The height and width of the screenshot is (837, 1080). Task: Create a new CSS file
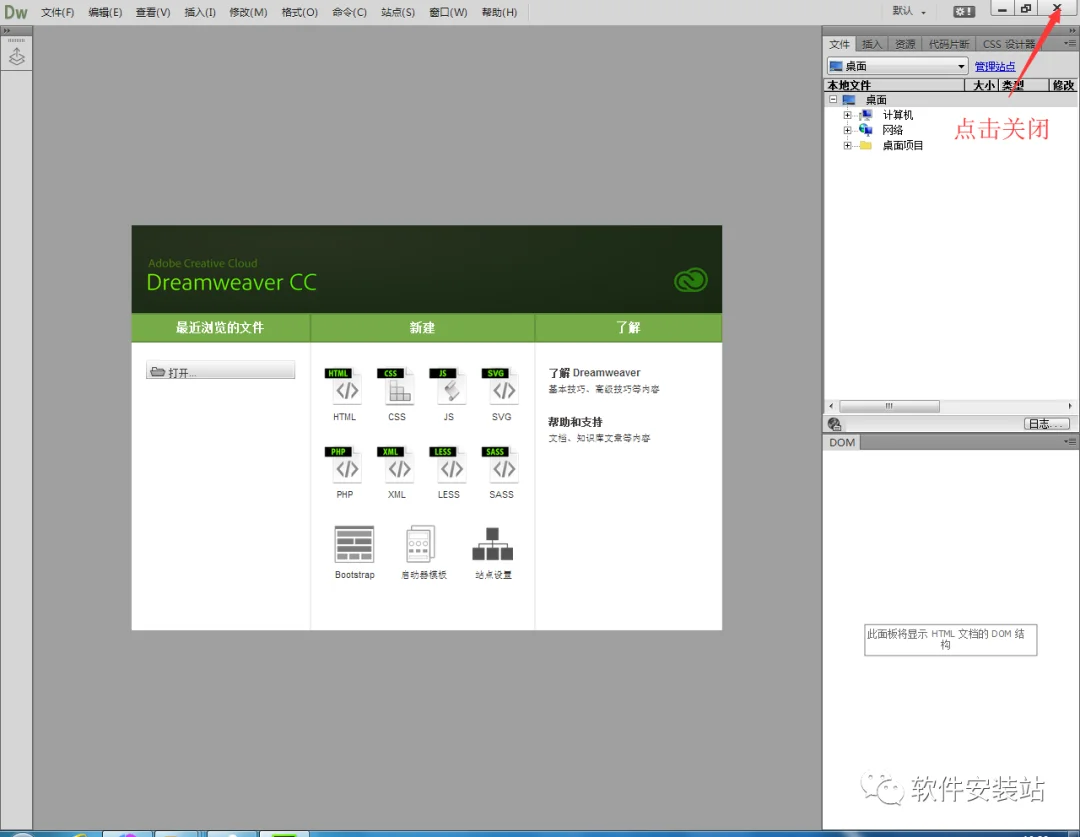(x=397, y=394)
